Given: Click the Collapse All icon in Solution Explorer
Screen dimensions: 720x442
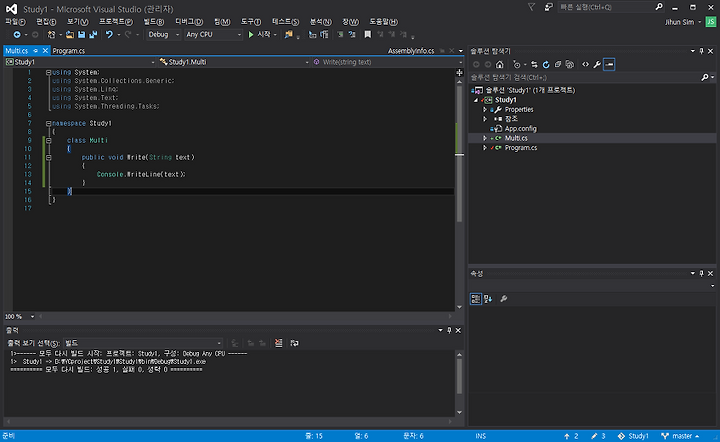Looking at the screenshot, I should (x=558, y=65).
